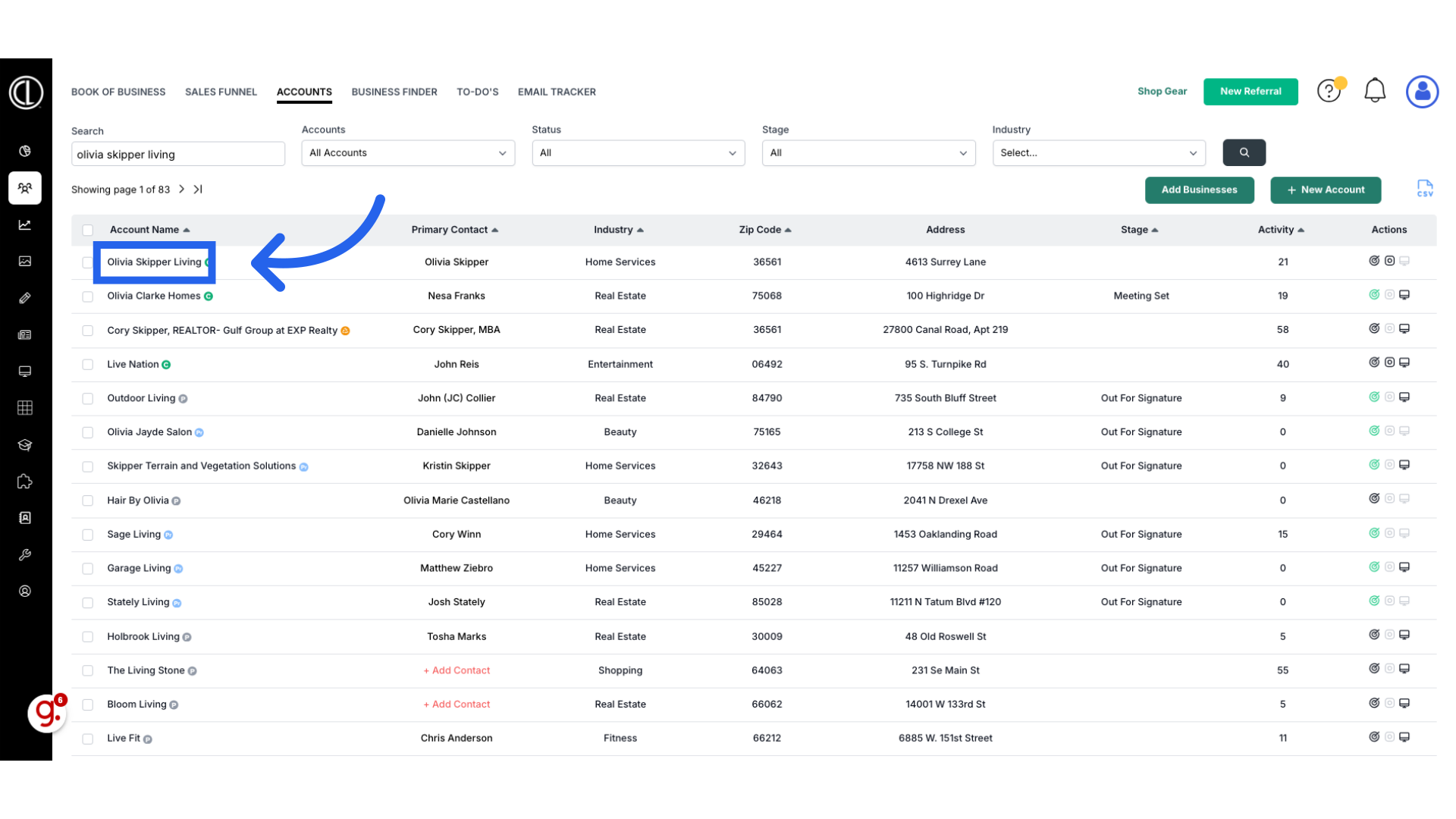
Task: Open the Email Tracker tab
Action: 557,92
